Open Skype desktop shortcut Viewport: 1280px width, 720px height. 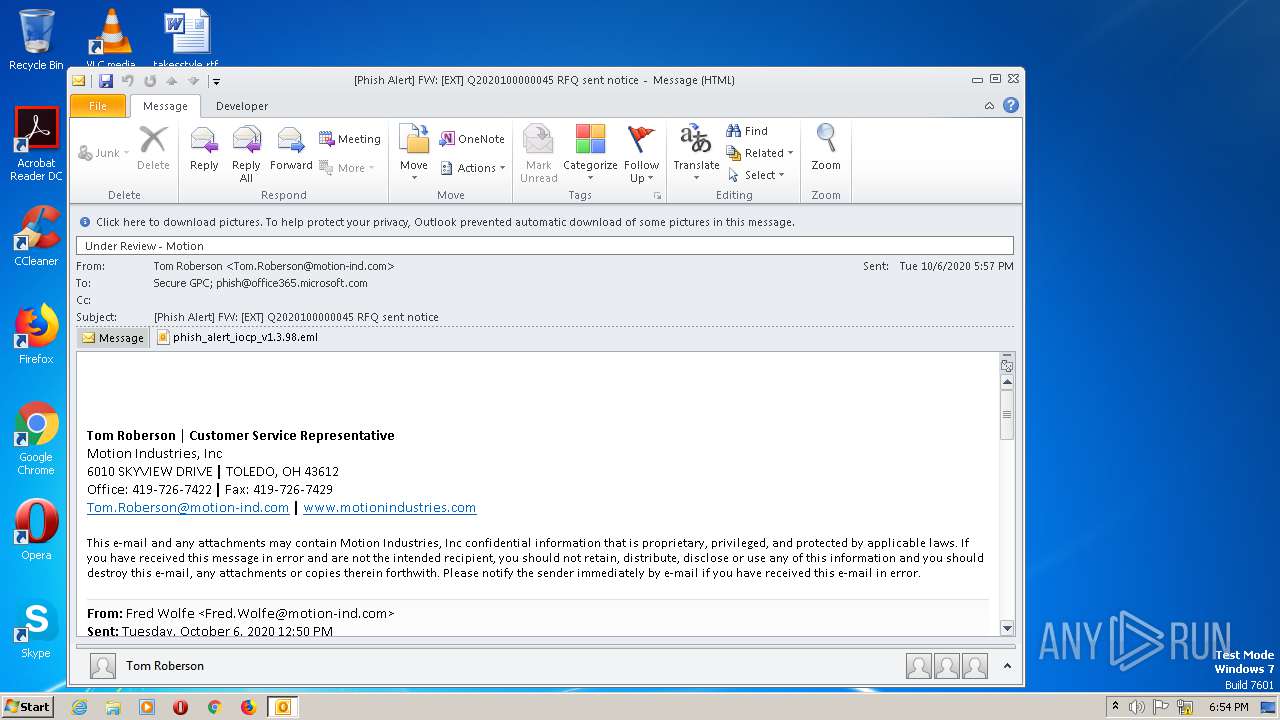coord(36,628)
